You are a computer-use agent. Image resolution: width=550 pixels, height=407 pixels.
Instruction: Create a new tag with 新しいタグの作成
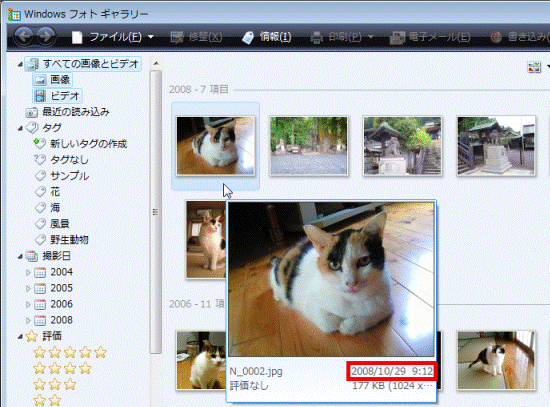click(80, 144)
